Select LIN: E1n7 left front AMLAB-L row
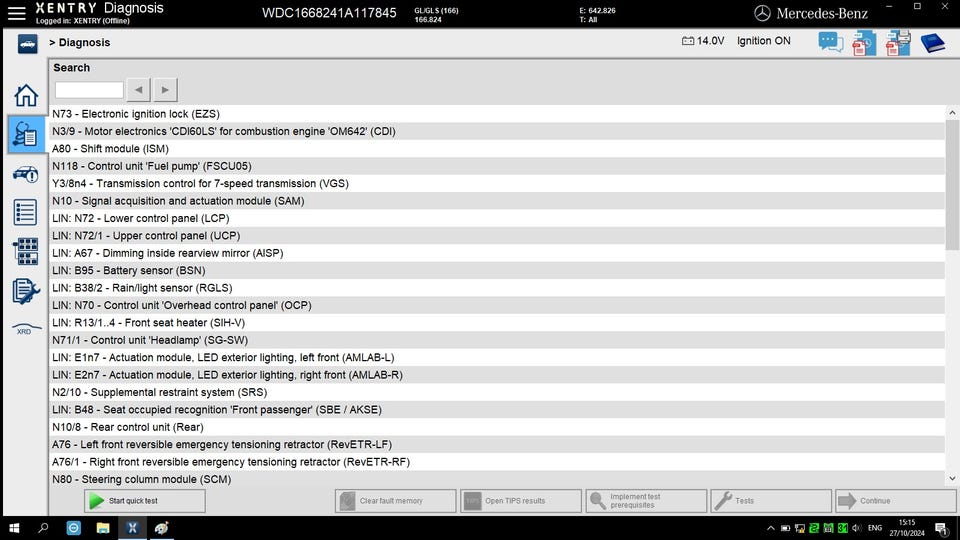Screen dimensions: 960x540 (x=497, y=358)
